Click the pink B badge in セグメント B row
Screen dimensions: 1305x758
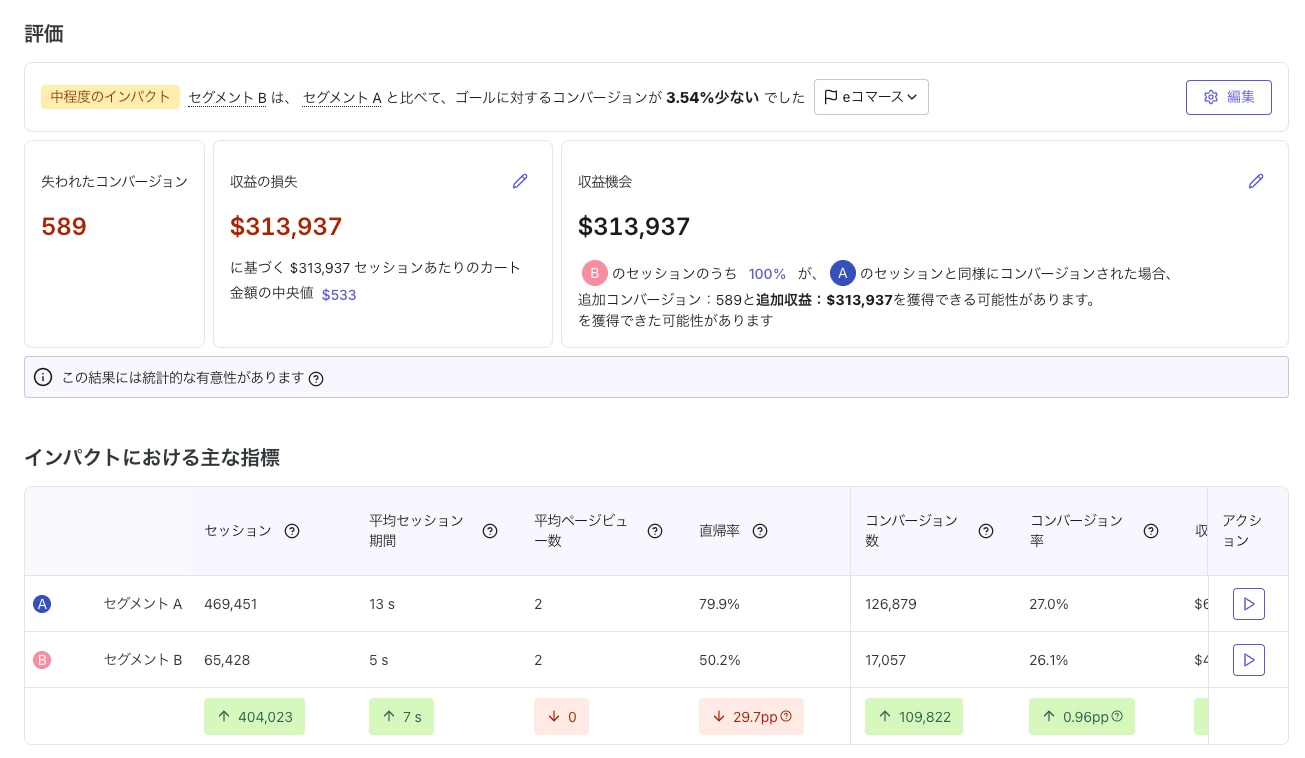click(x=42, y=660)
